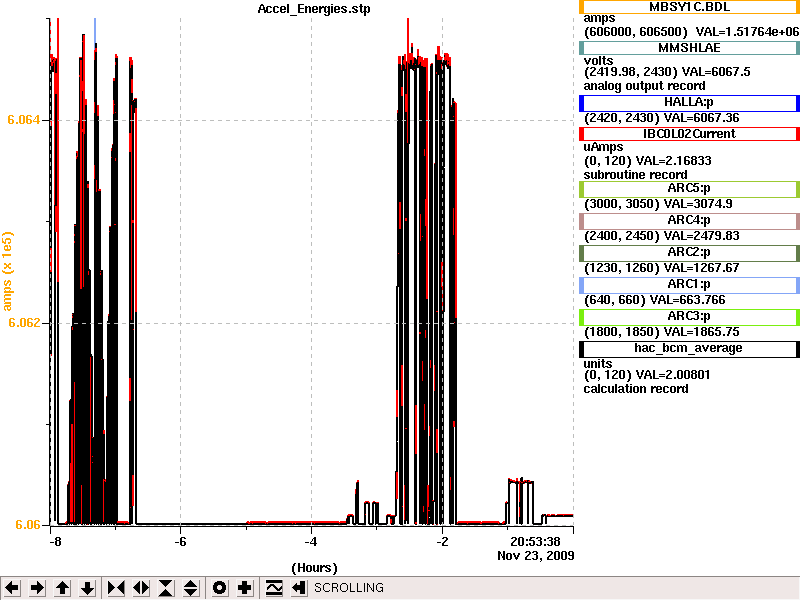This screenshot has width=800, height=600.
Task: Select the ARC1:p curve legend
Action: point(689,285)
